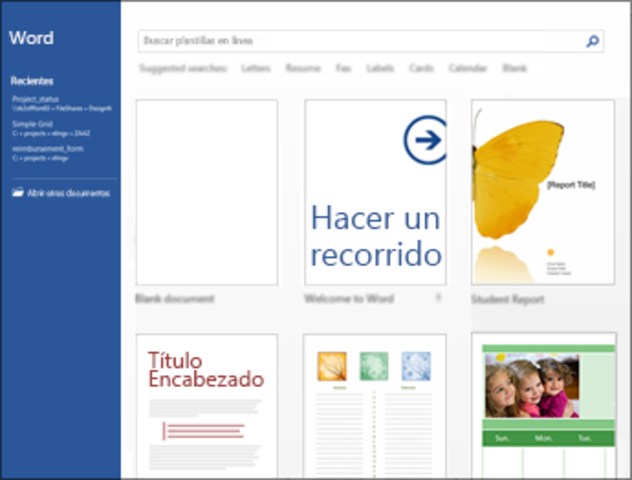
Task: Click the Suggested searches label
Action: pyautogui.click(x=183, y=68)
